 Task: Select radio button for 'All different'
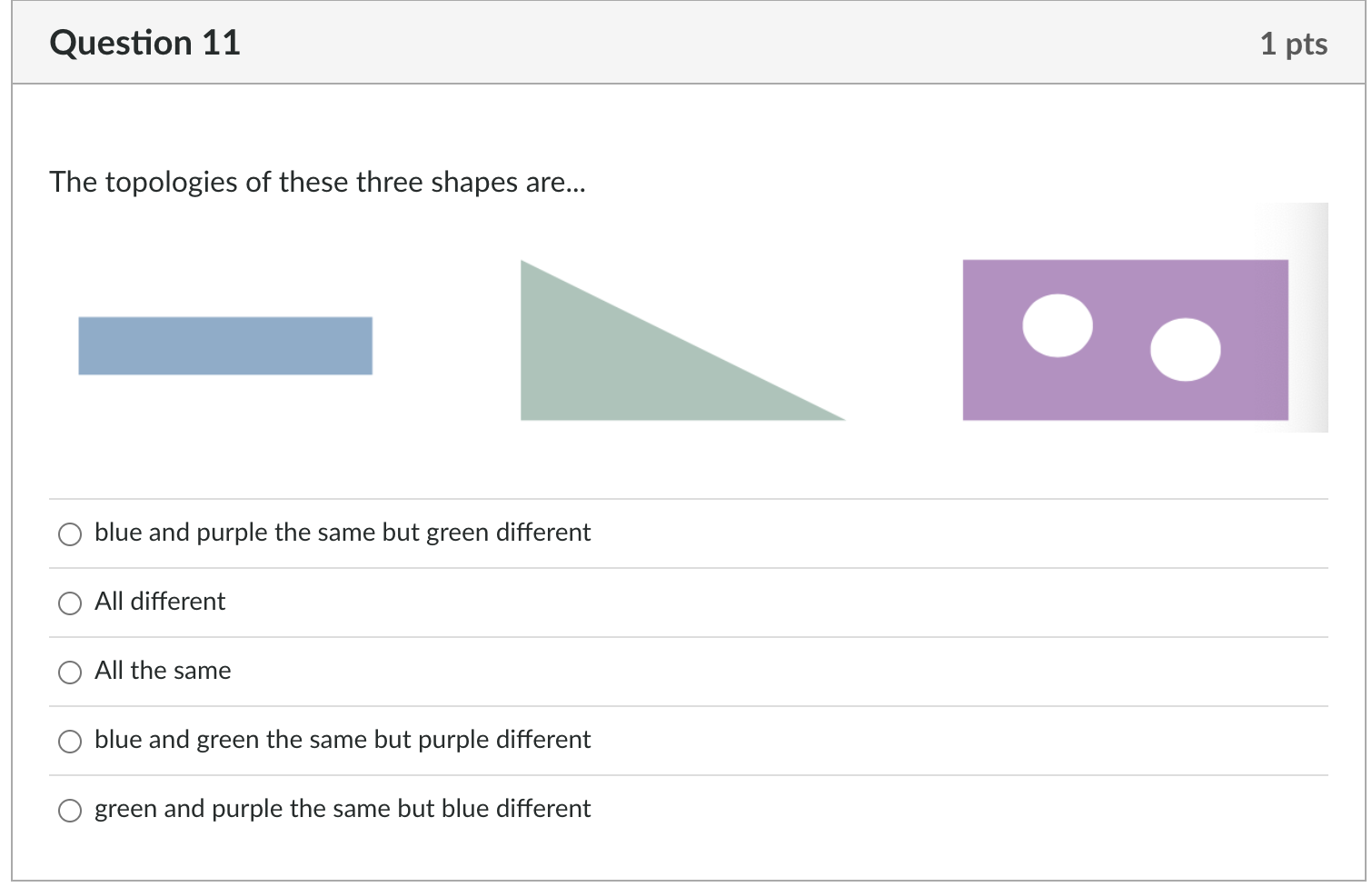coord(69,603)
